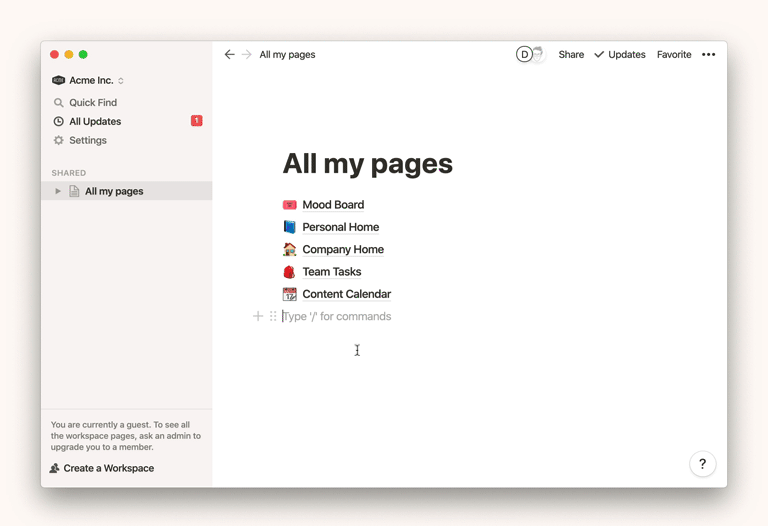This screenshot has height=526, width=768.
Task: Click the plus icon to add block
Action: (258, 316)
